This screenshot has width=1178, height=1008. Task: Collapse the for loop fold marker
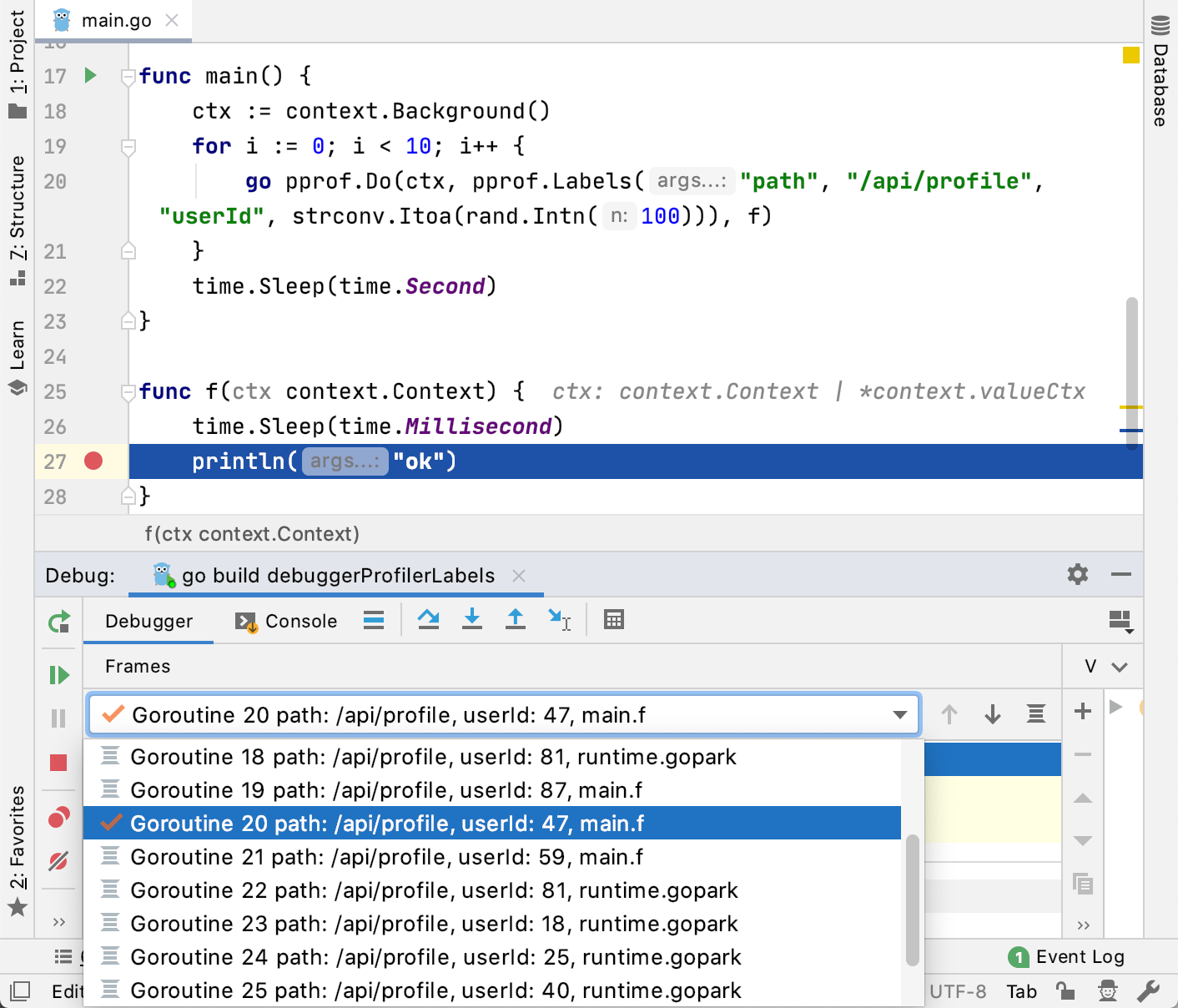pyautogui.click(x=128, y=148)
